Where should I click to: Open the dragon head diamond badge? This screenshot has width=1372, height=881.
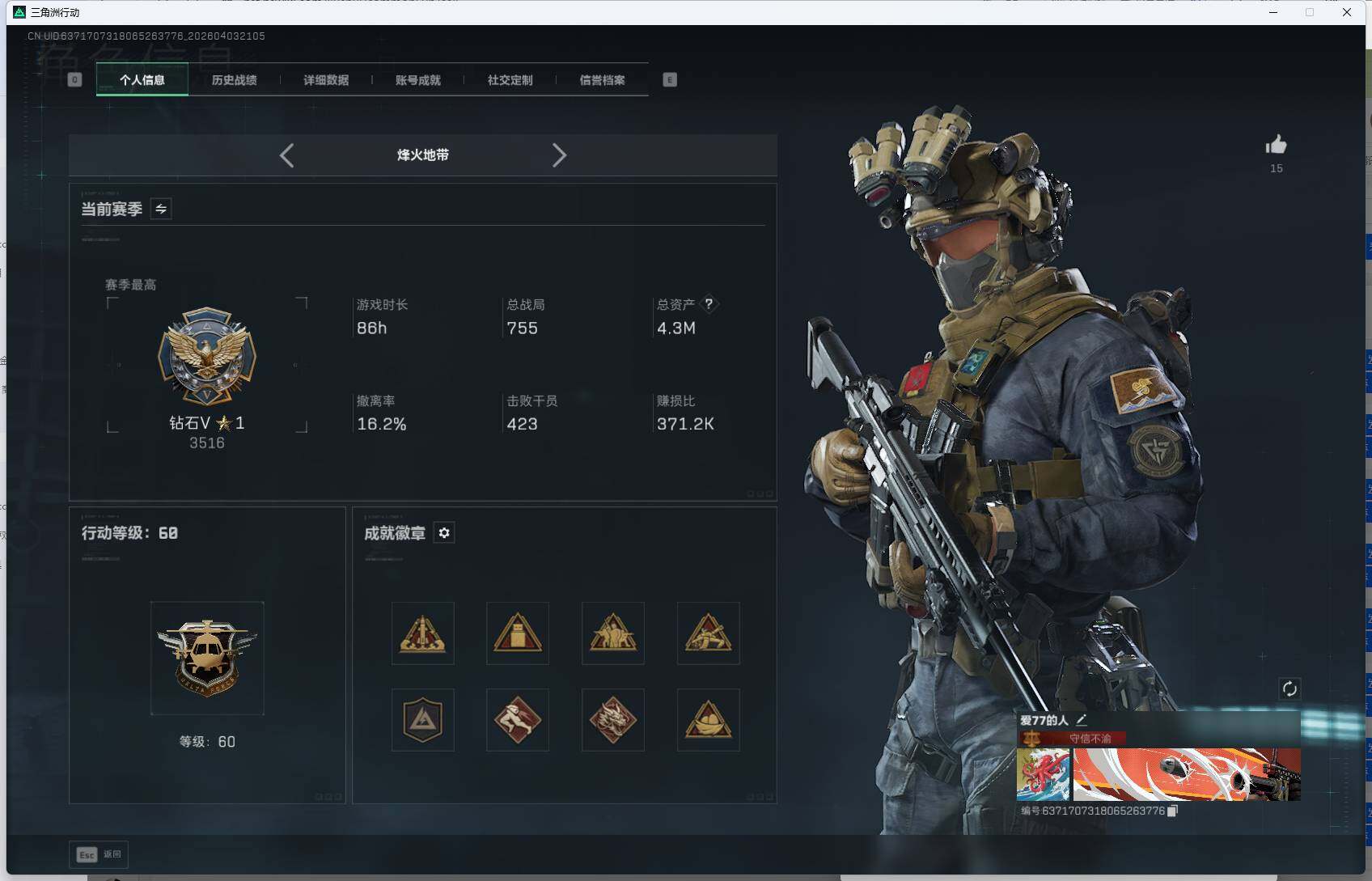(613, 720)
